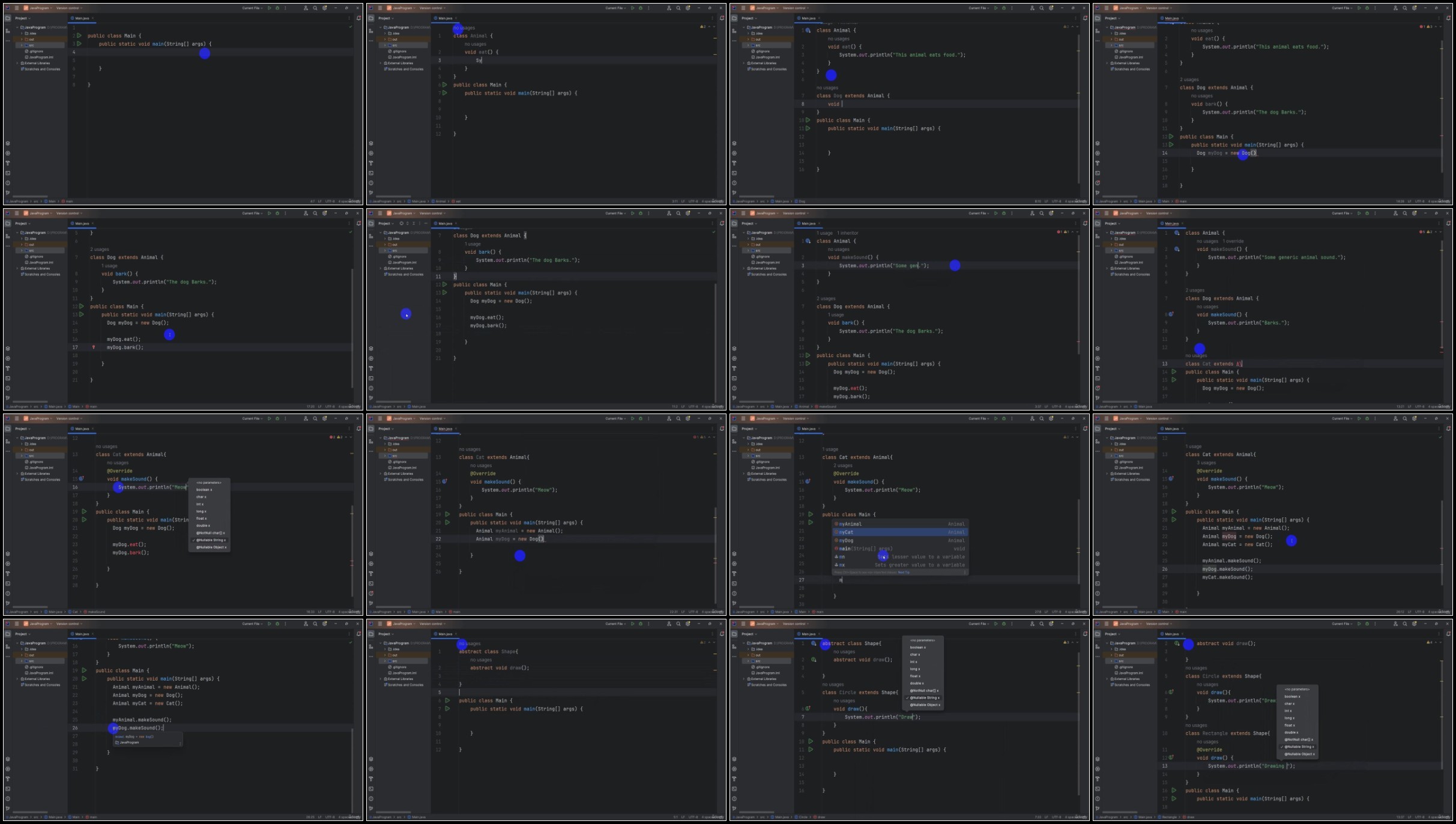Expand src folder in frame printing 'Drawing'
The width and height of the screenshot is (1456, 824).
click(1111, 661)
